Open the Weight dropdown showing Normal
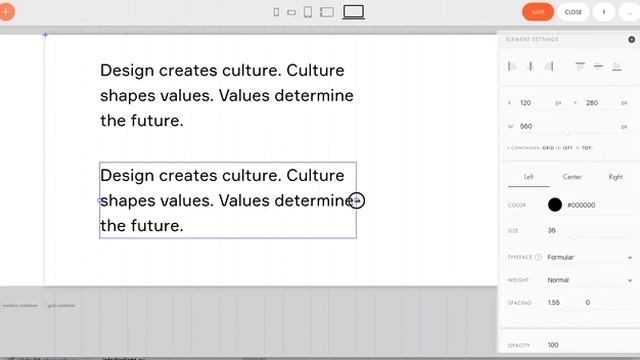 tap(590, 280)
